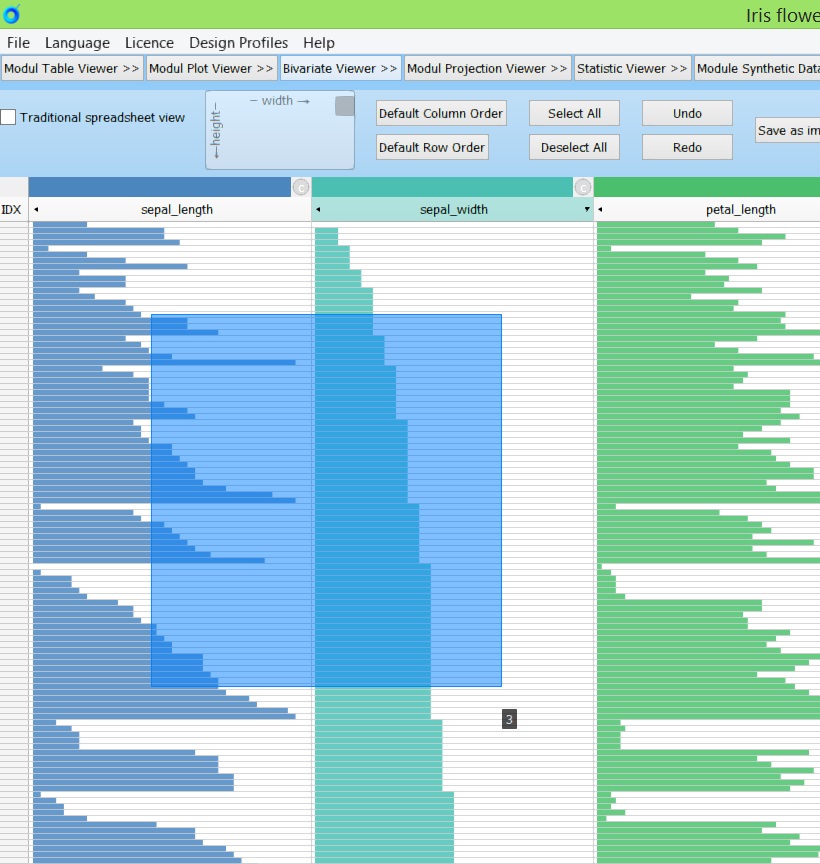
Task: Open the Language menu
Action: 77,43
